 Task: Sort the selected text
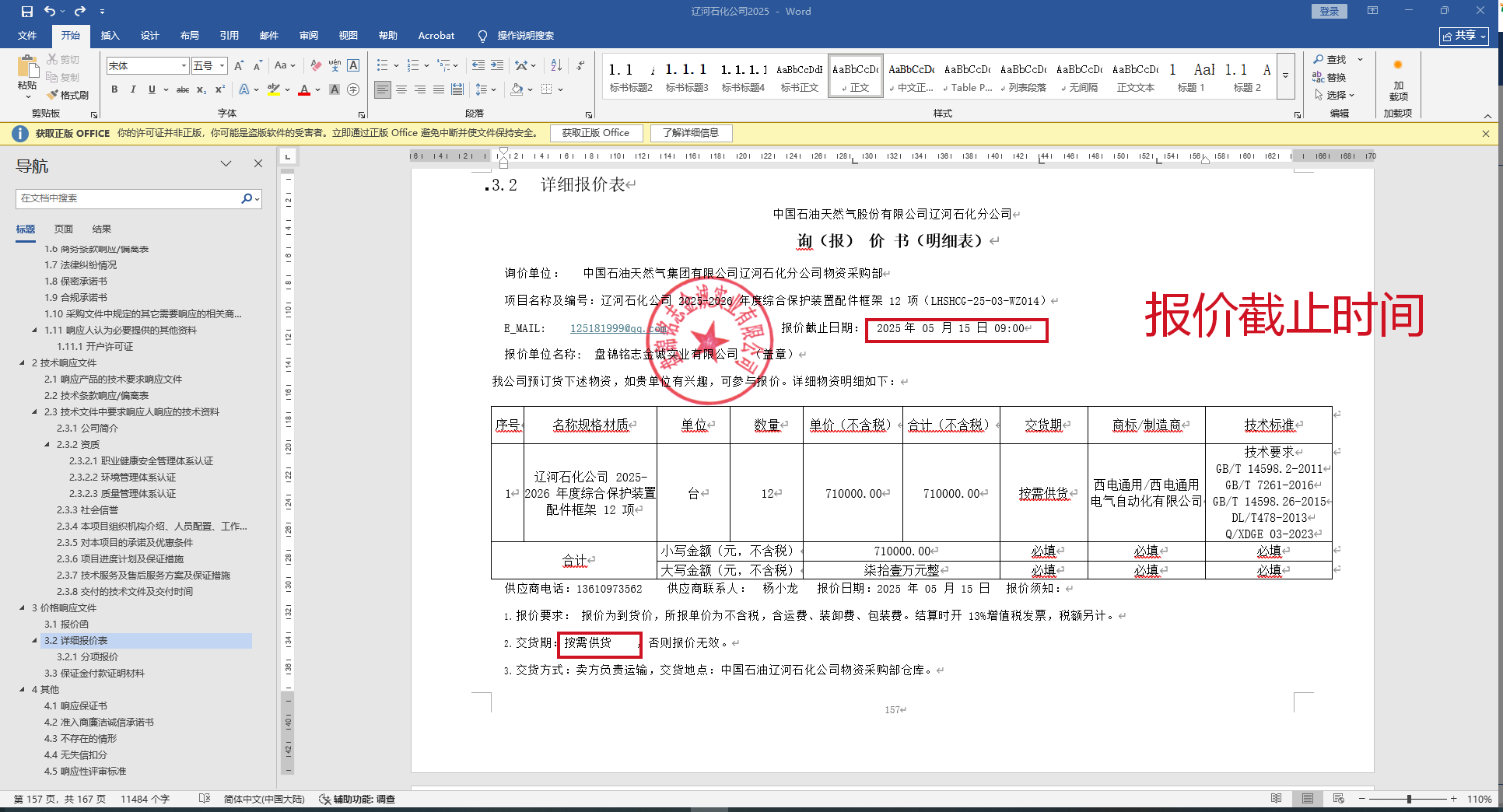click(556, 66)
